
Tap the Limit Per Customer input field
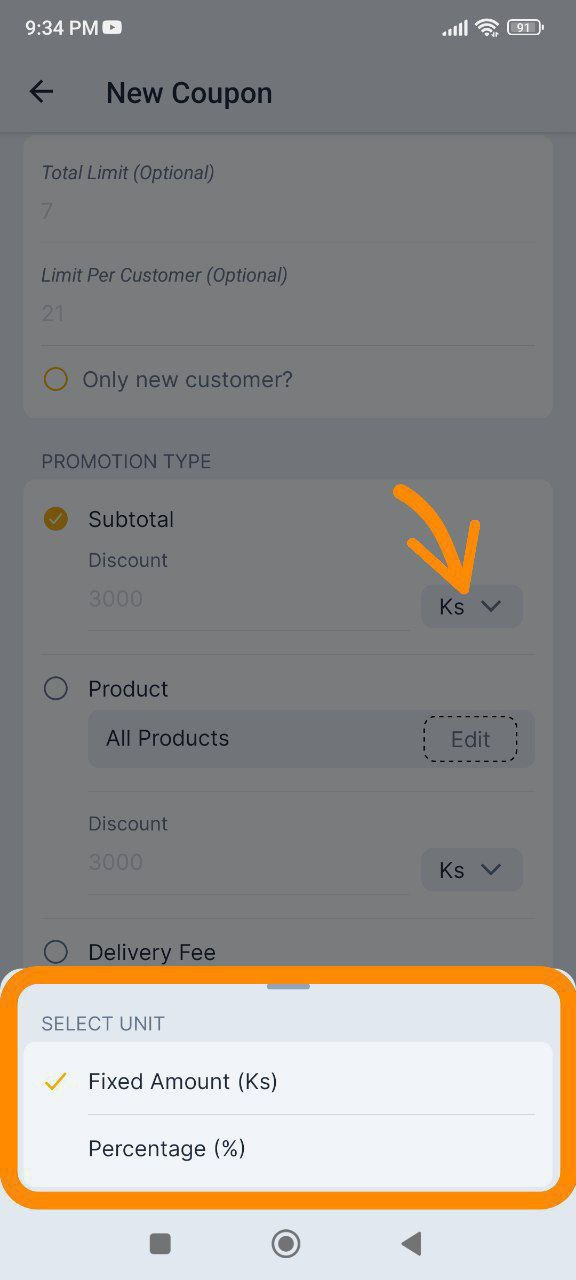pyautogui.click(x=288, y=314)
